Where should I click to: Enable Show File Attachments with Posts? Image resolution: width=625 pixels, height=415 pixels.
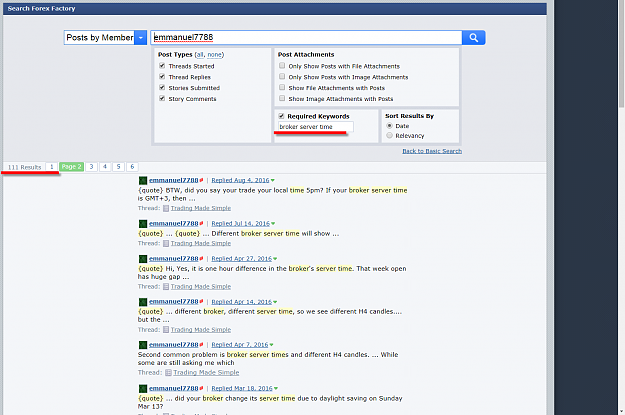(x=282, y=87)
